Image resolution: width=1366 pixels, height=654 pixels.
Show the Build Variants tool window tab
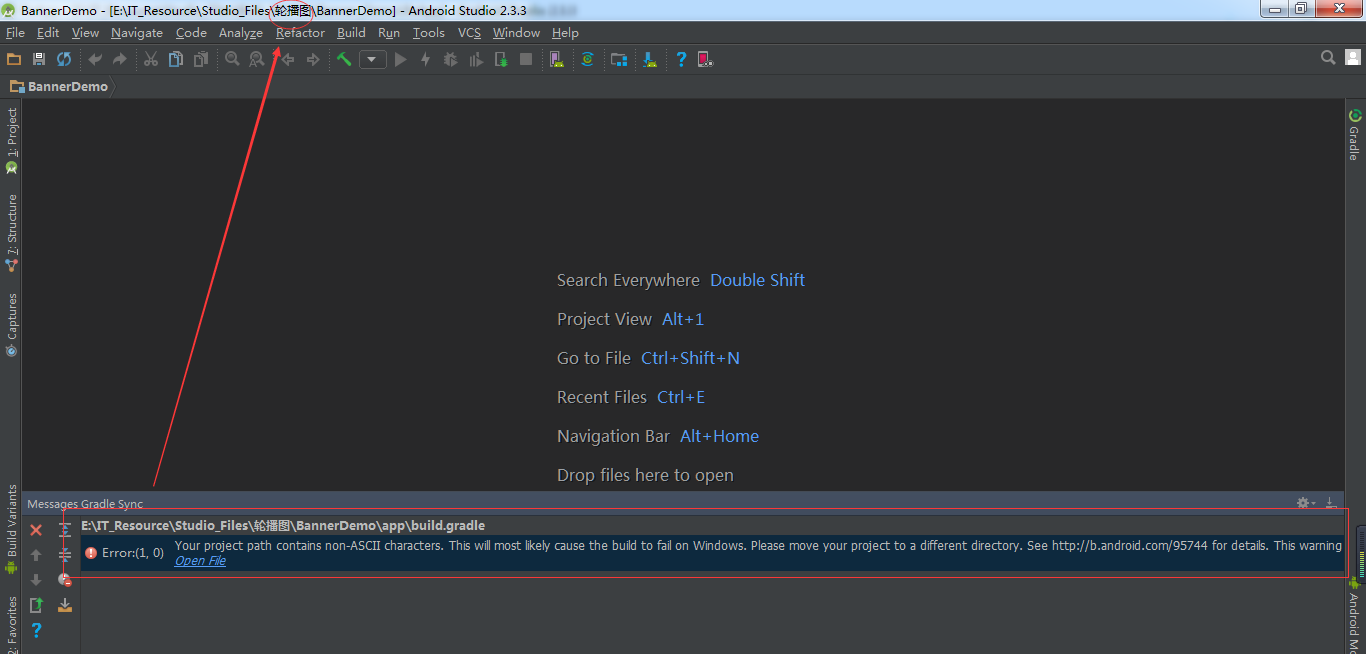(x=12, y=530)
